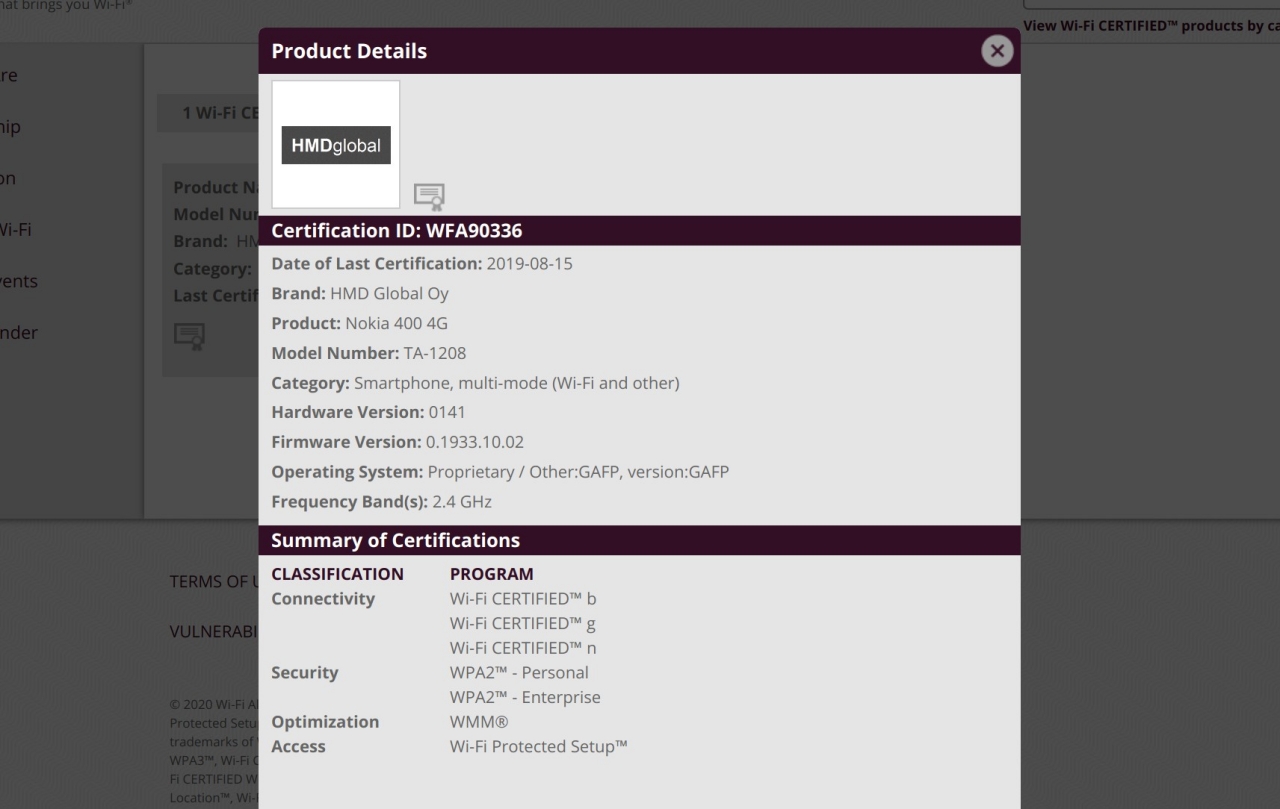Click certificate icon in background product card
1280x809 pixels.
pyautogui.click(x=189, y=335)
